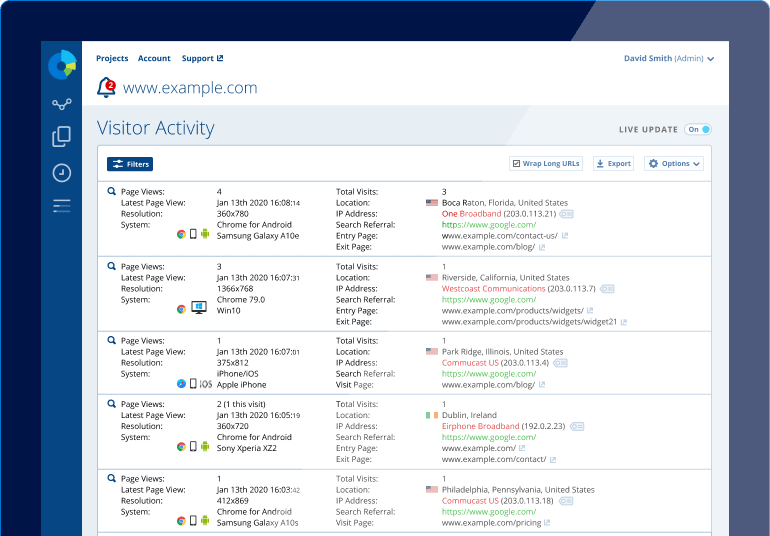Select 'Samsung Galaxy A10s' device text
The image size is (770, 536).
tap(257, 523)
